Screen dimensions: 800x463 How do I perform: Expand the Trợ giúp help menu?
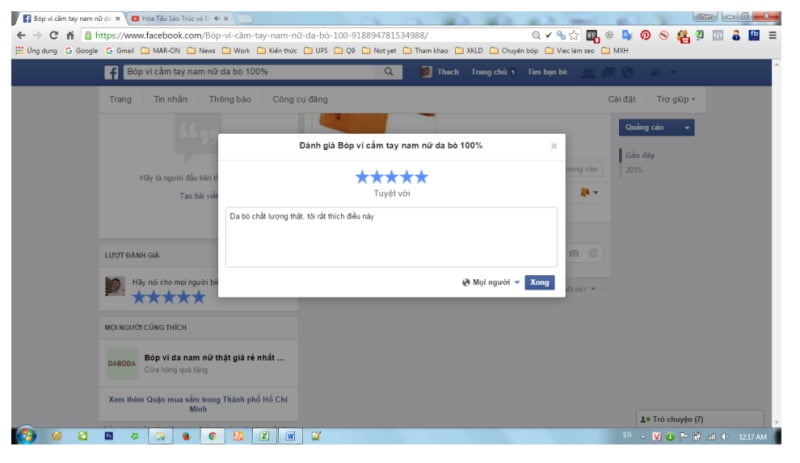(x=676, y=100)
